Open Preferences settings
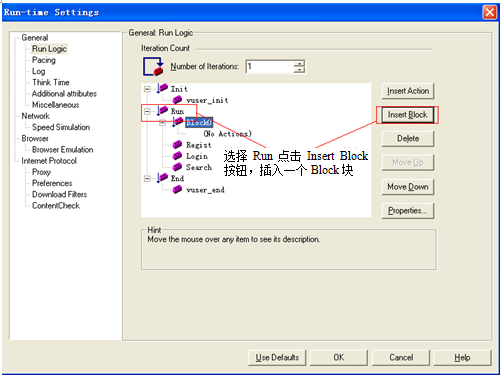 [x=52, y=183]
